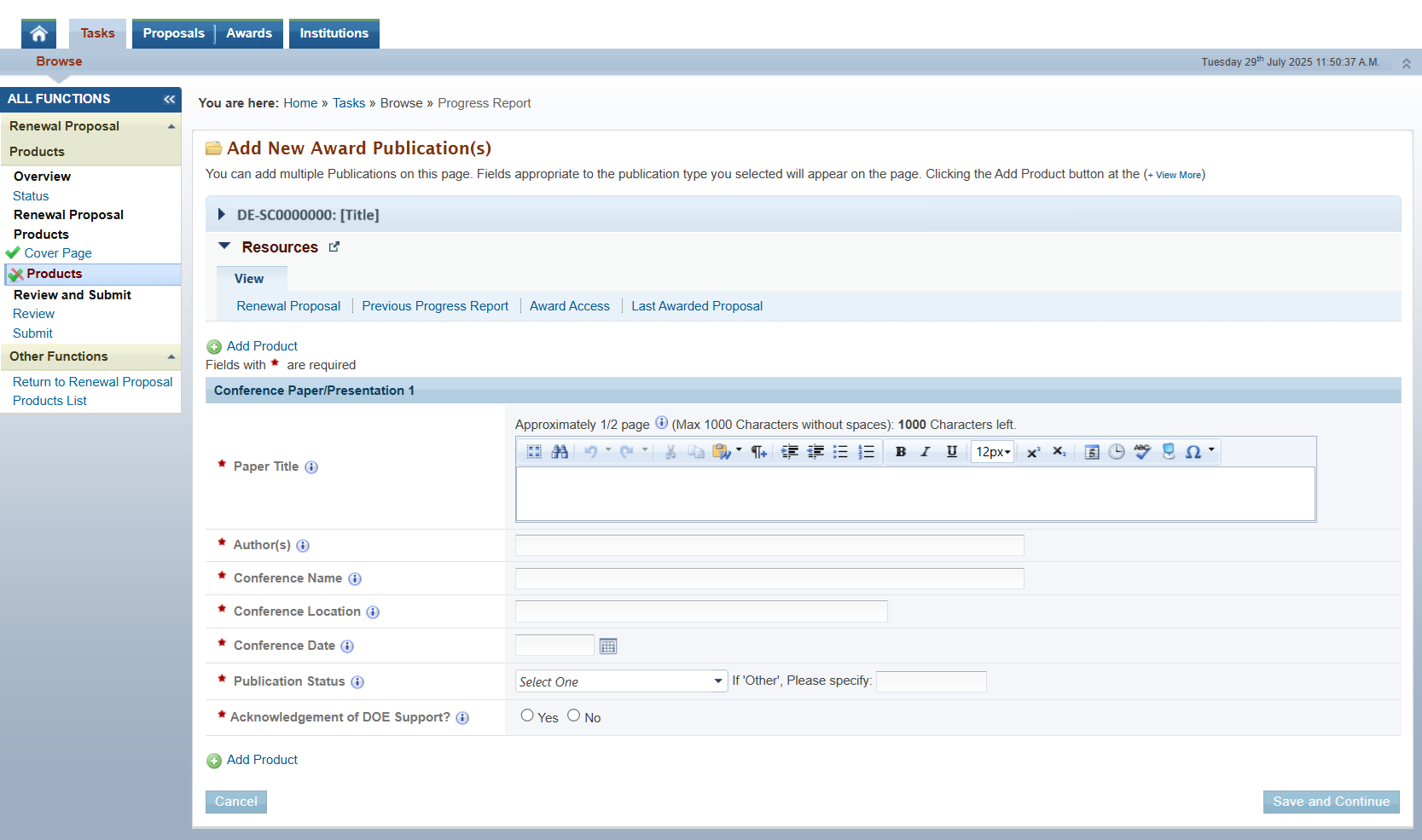Open the Previous Progress Report link

[x=434, y=306]
